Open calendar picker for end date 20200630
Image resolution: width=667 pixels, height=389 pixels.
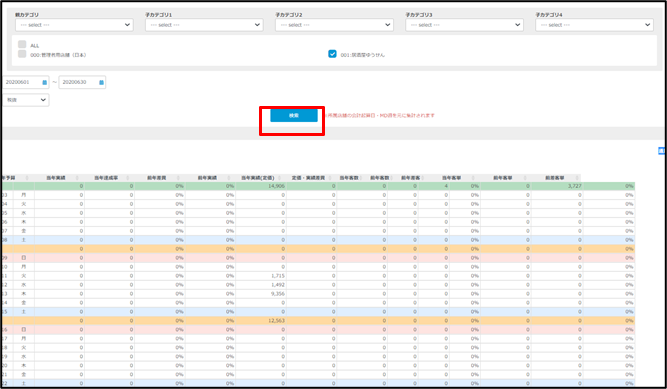tap(101, 83)
